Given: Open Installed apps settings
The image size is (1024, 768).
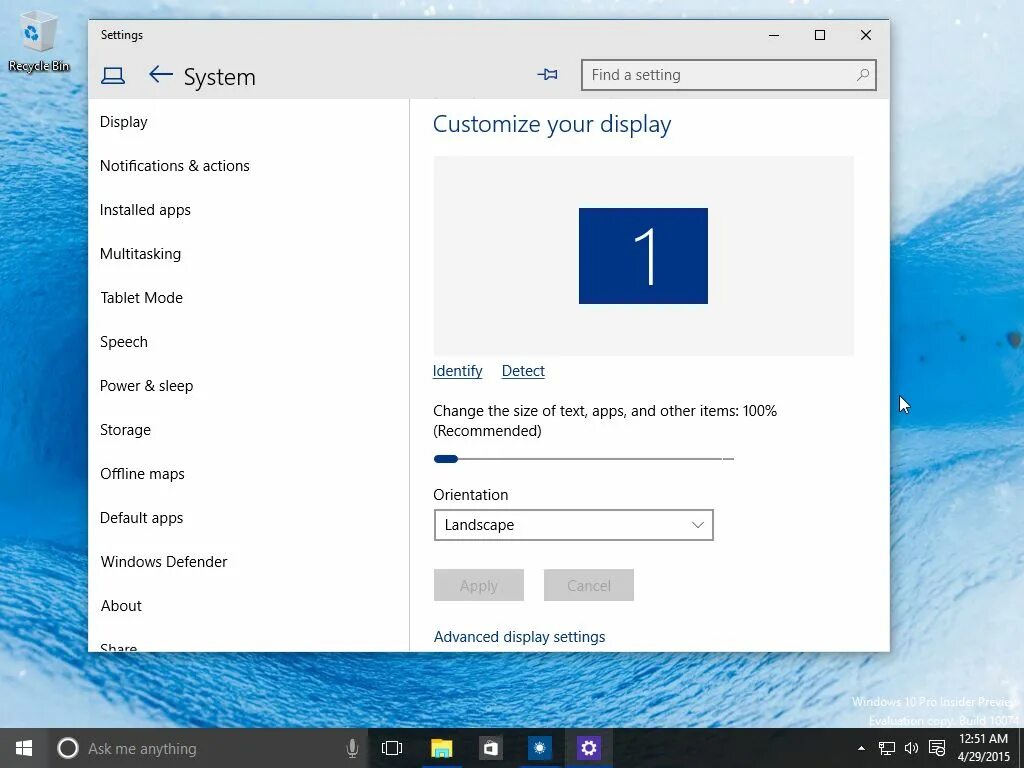Looking at the screenshot, I should (145, 210).
